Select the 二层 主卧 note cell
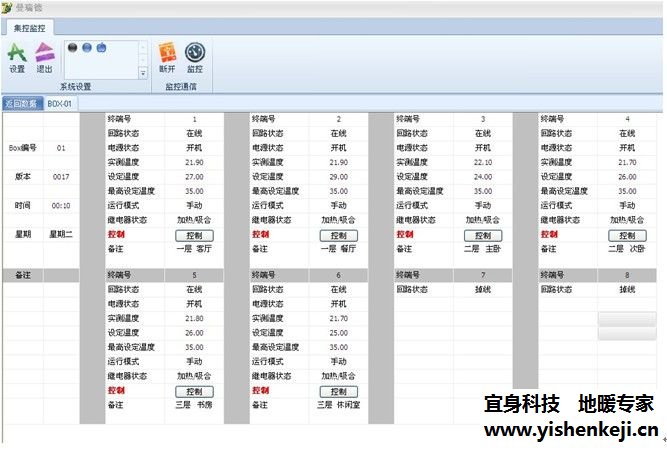Image resolution: width=667 pixels, height=451 pixels. (x=482, y=249)
